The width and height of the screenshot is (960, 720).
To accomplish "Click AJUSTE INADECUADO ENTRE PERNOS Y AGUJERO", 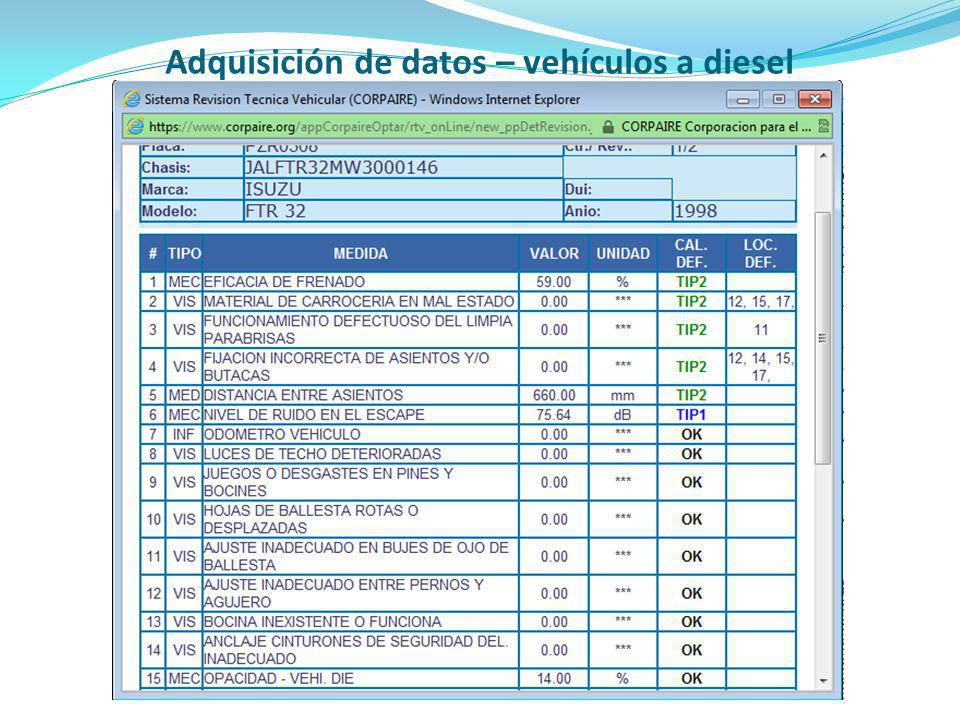I will pyautogui.click(x=344, y=593).
